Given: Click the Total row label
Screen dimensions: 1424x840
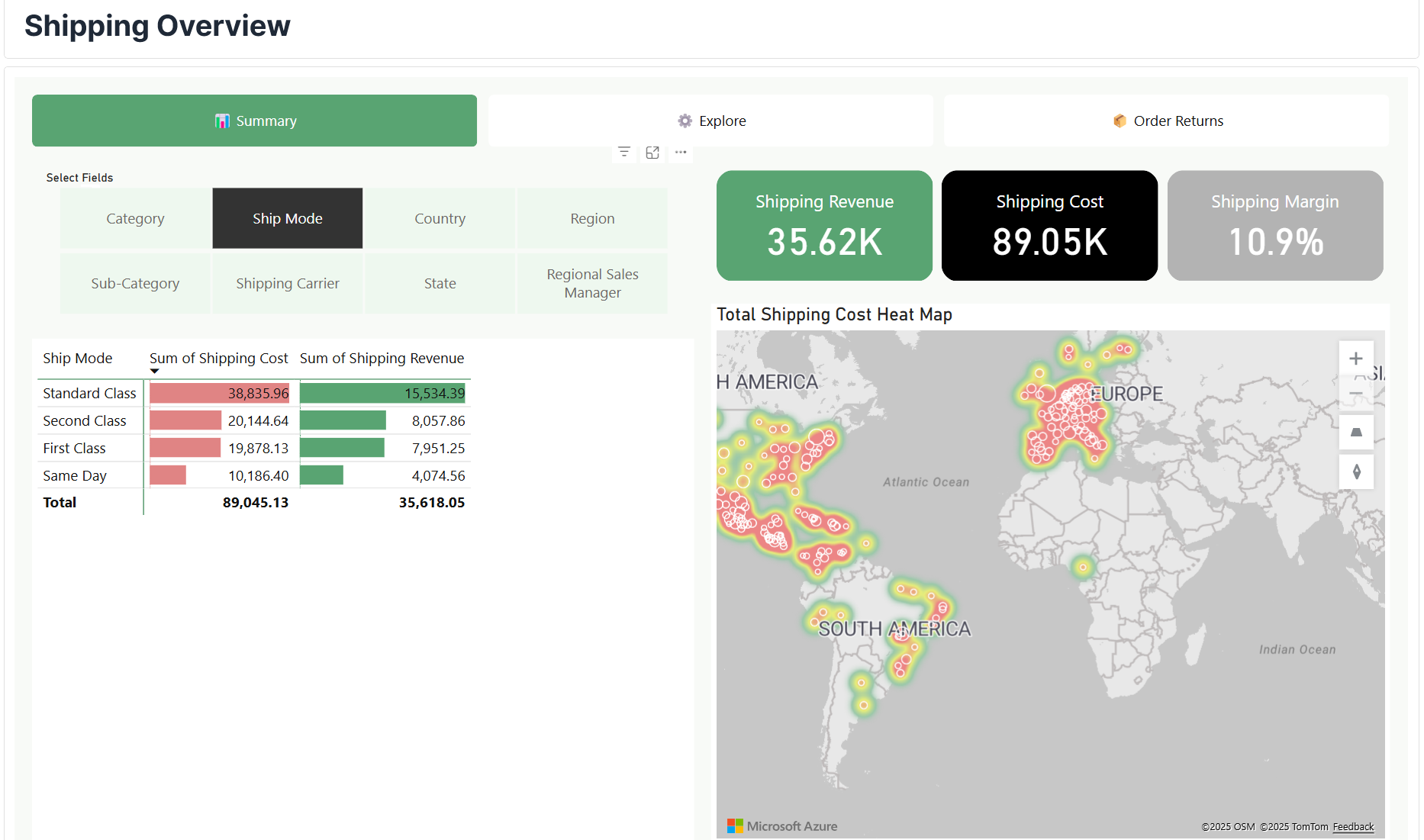Looking at the screenshot, I should pyautogui.click(x=60, y=502).
